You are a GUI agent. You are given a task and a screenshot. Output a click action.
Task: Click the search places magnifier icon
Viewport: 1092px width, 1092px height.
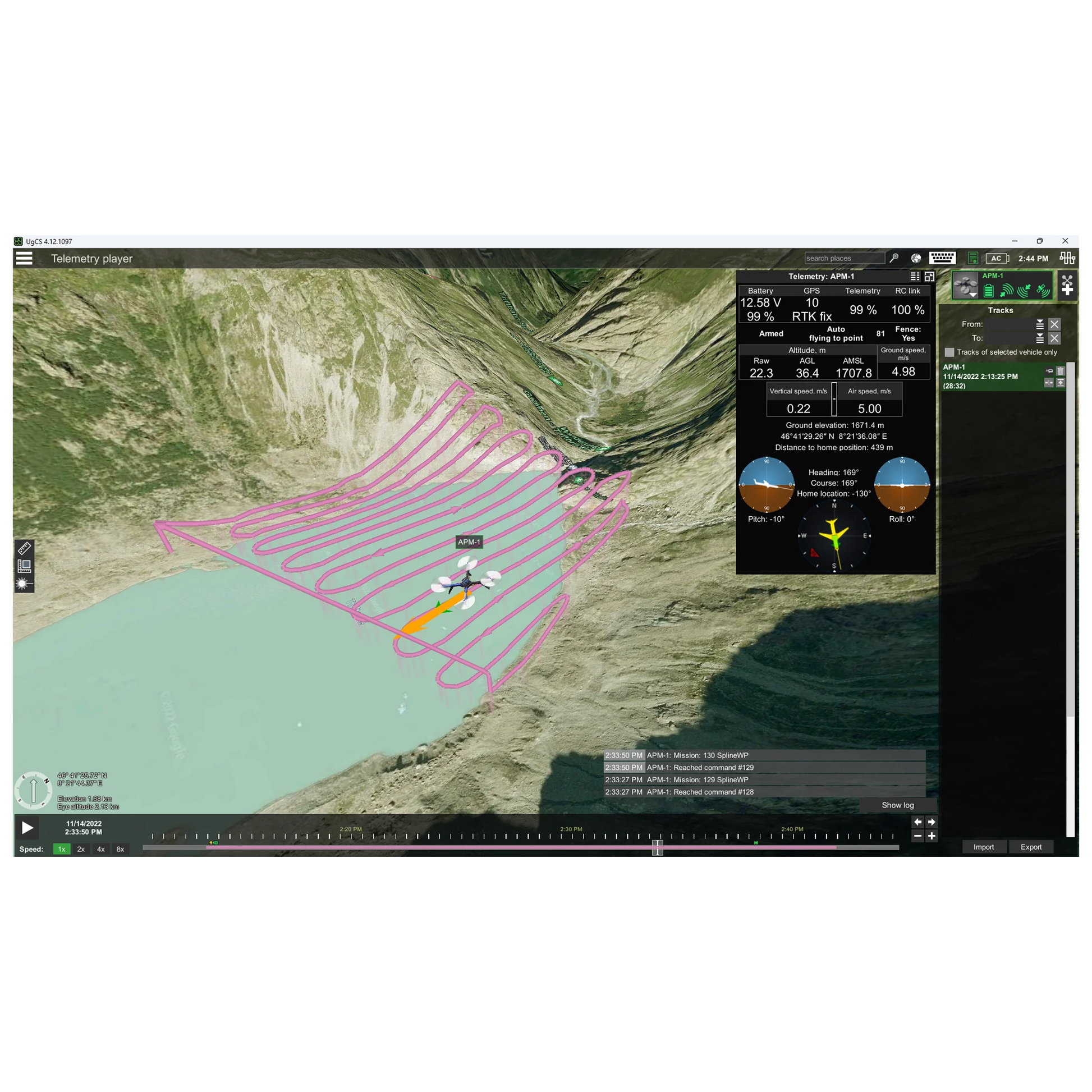(x=893, y=258)
